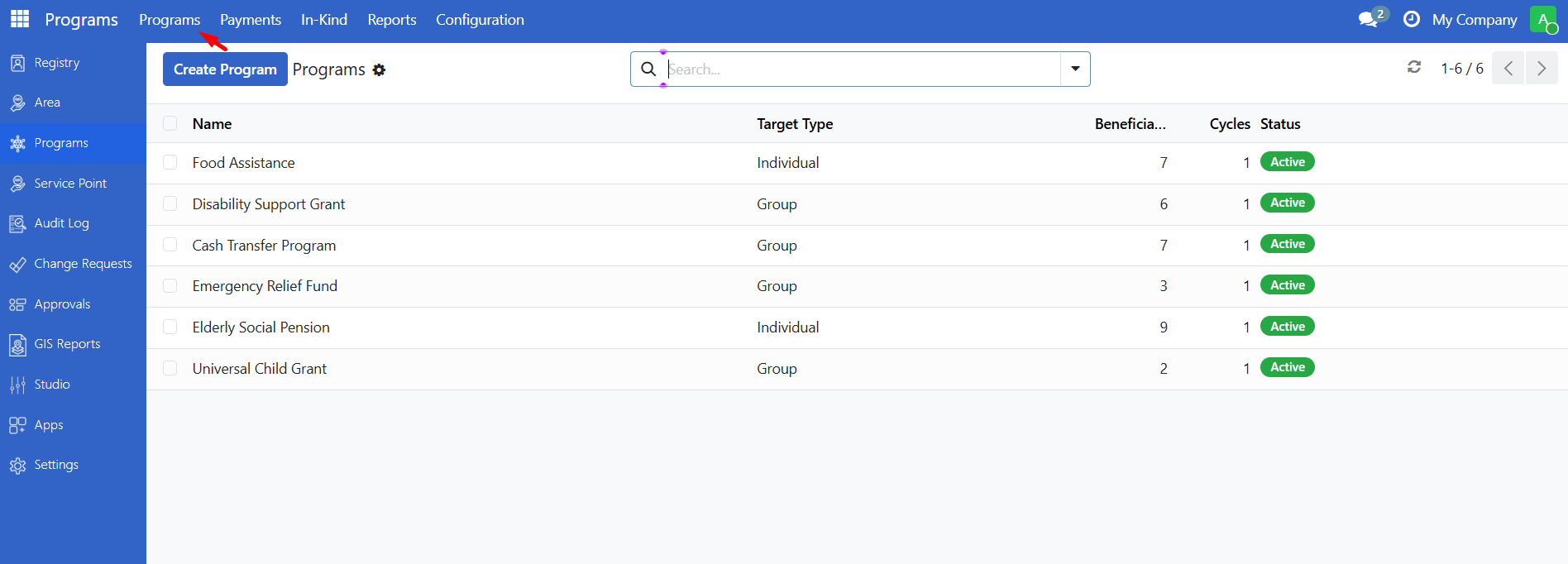Screen dimensions: 1568x564
Task: Open the apps grid menu icon
Action: tap(20, 19)
